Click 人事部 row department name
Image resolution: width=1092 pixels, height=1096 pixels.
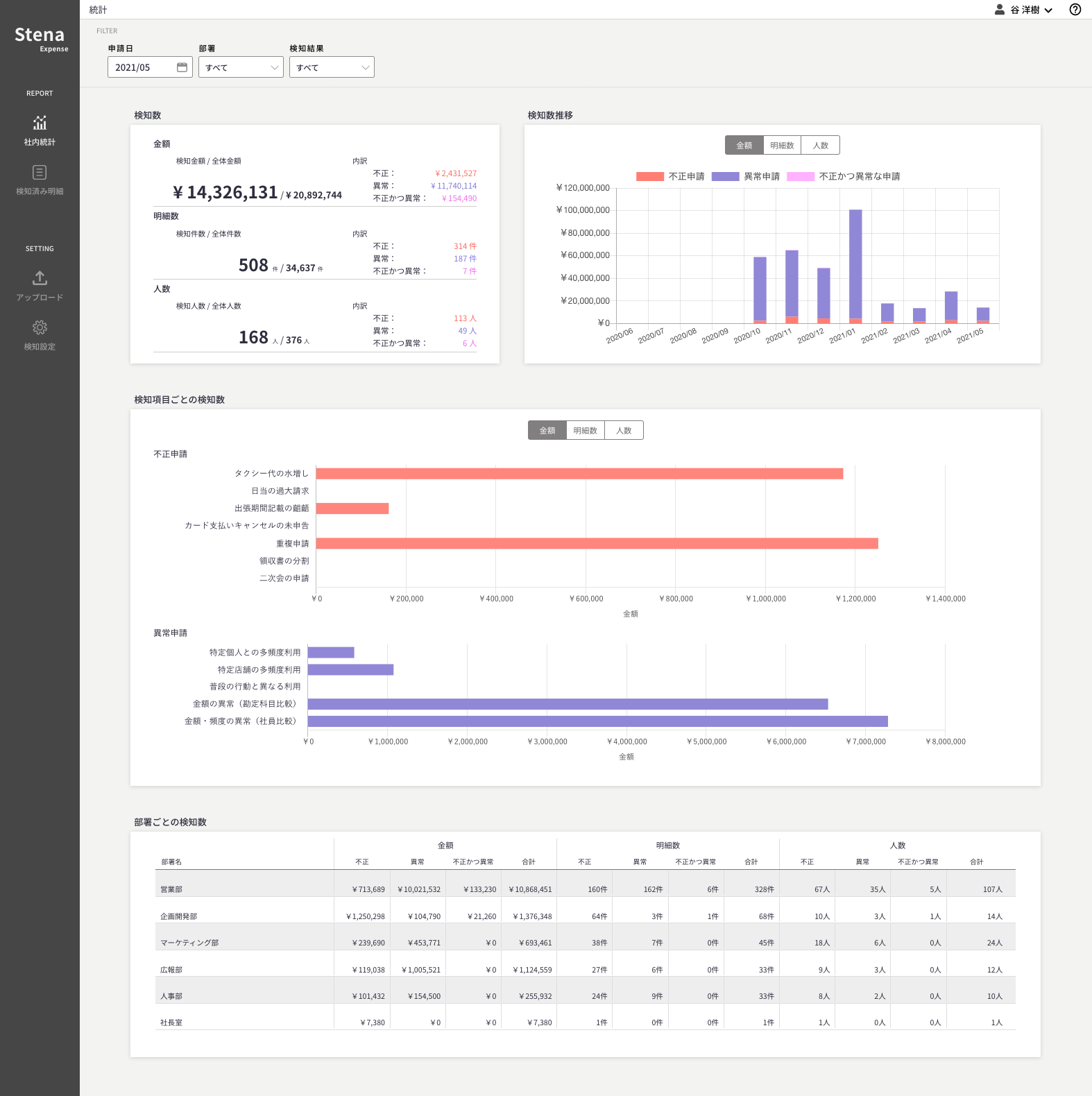coord(171,996)
